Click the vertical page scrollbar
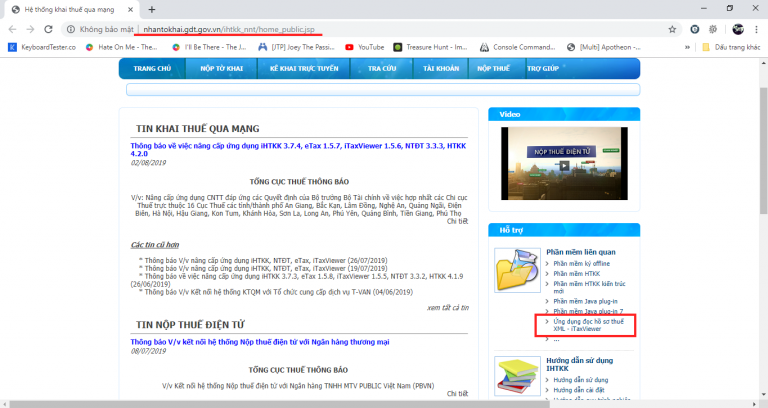Image resolution: width=768 pixels, height=408 pixels. (x=763, y=151)
